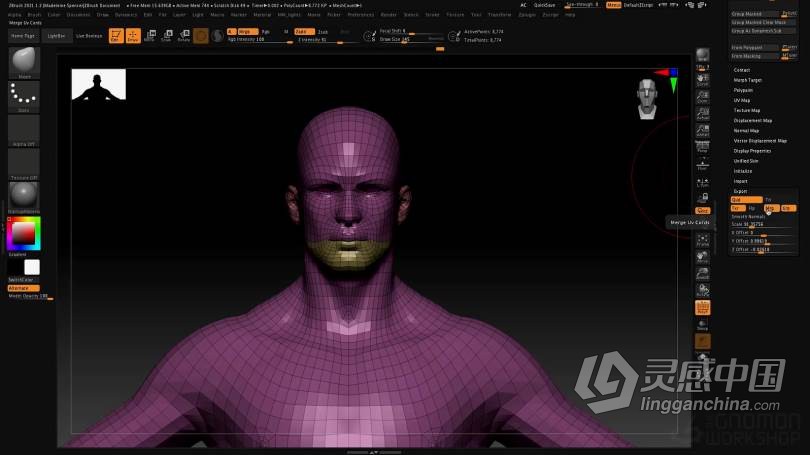Click the Zoom3D view icon
810x455 pixels.
(703, 274)
